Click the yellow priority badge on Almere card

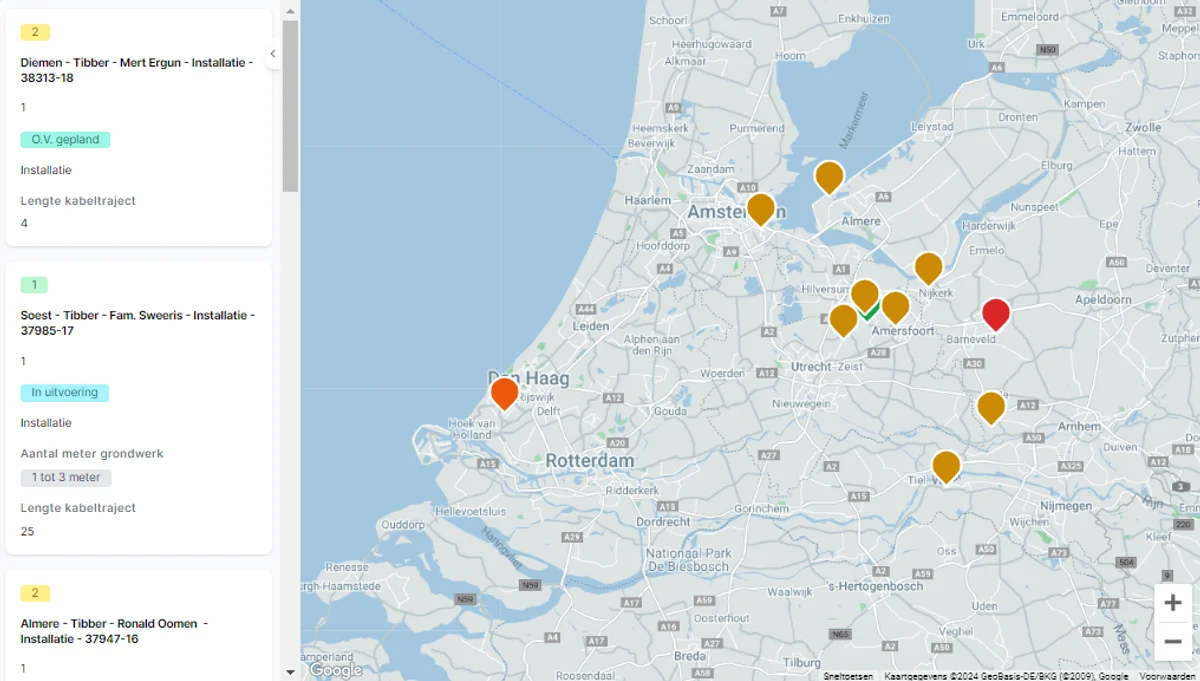tap(35, 593)
